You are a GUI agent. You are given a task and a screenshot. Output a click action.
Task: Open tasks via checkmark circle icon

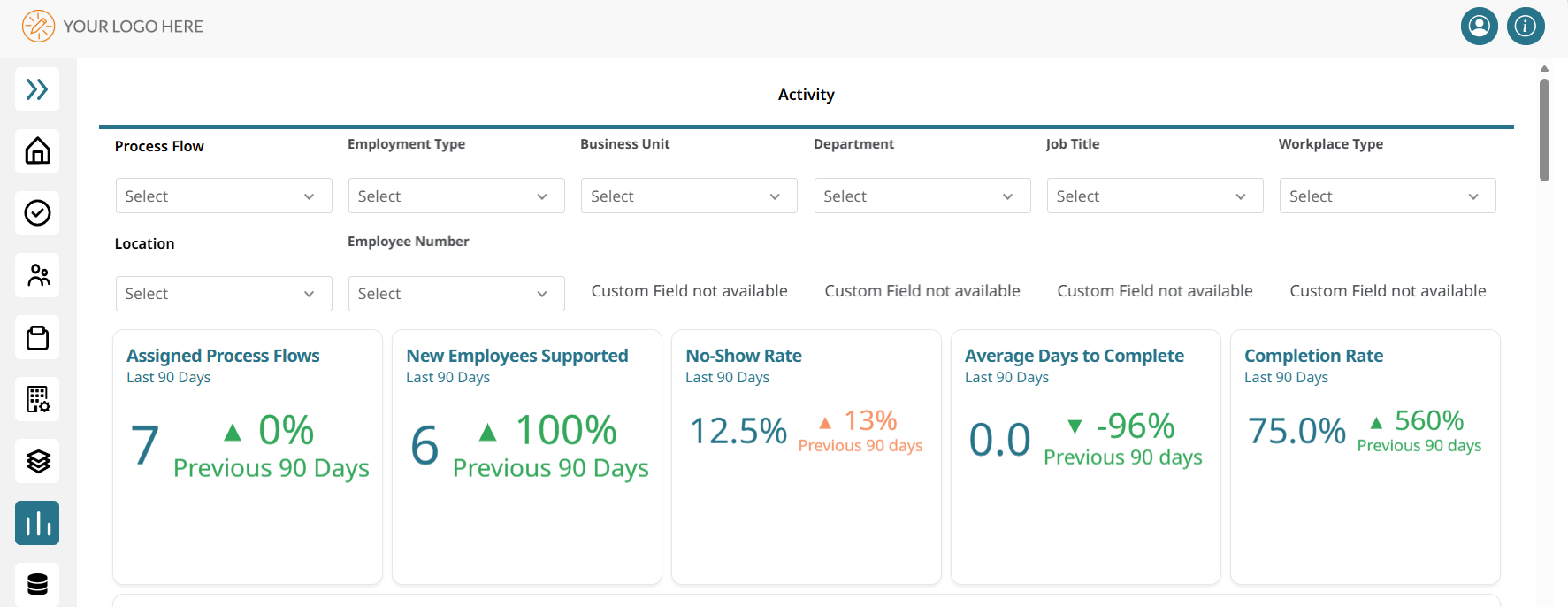[x=37, y=213]
